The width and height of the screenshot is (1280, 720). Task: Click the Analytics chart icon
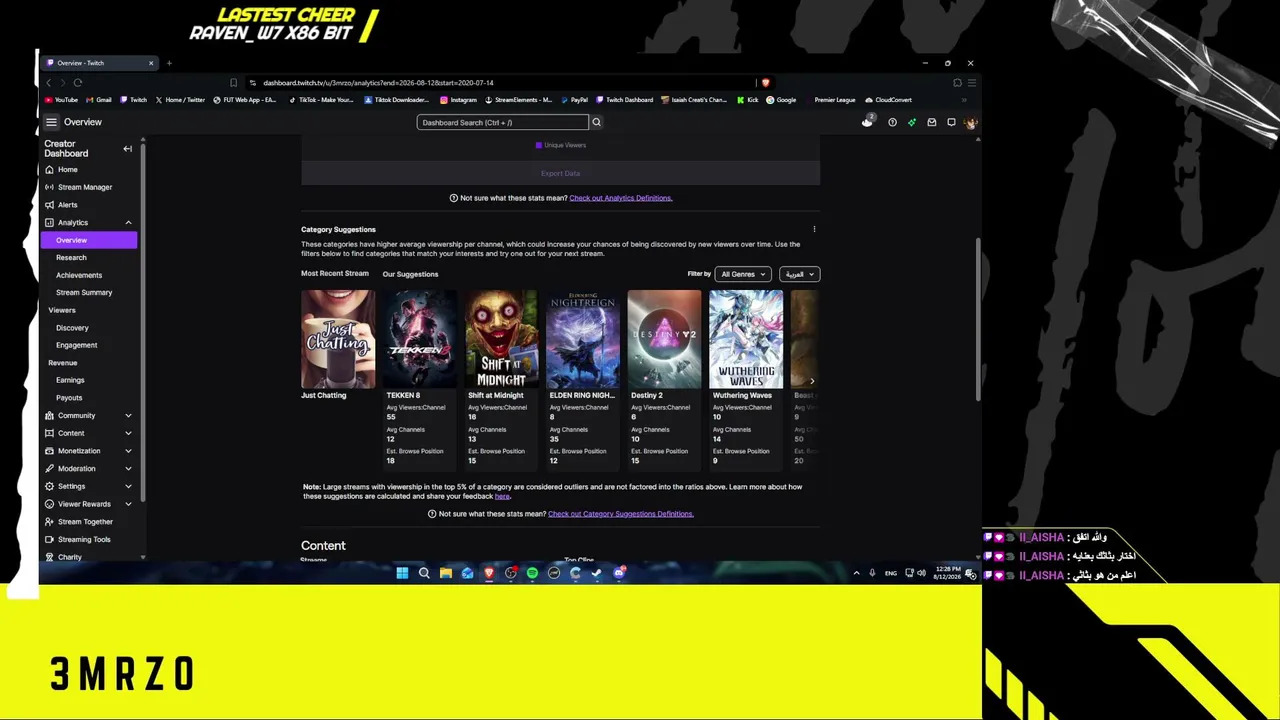click(49, 222)
